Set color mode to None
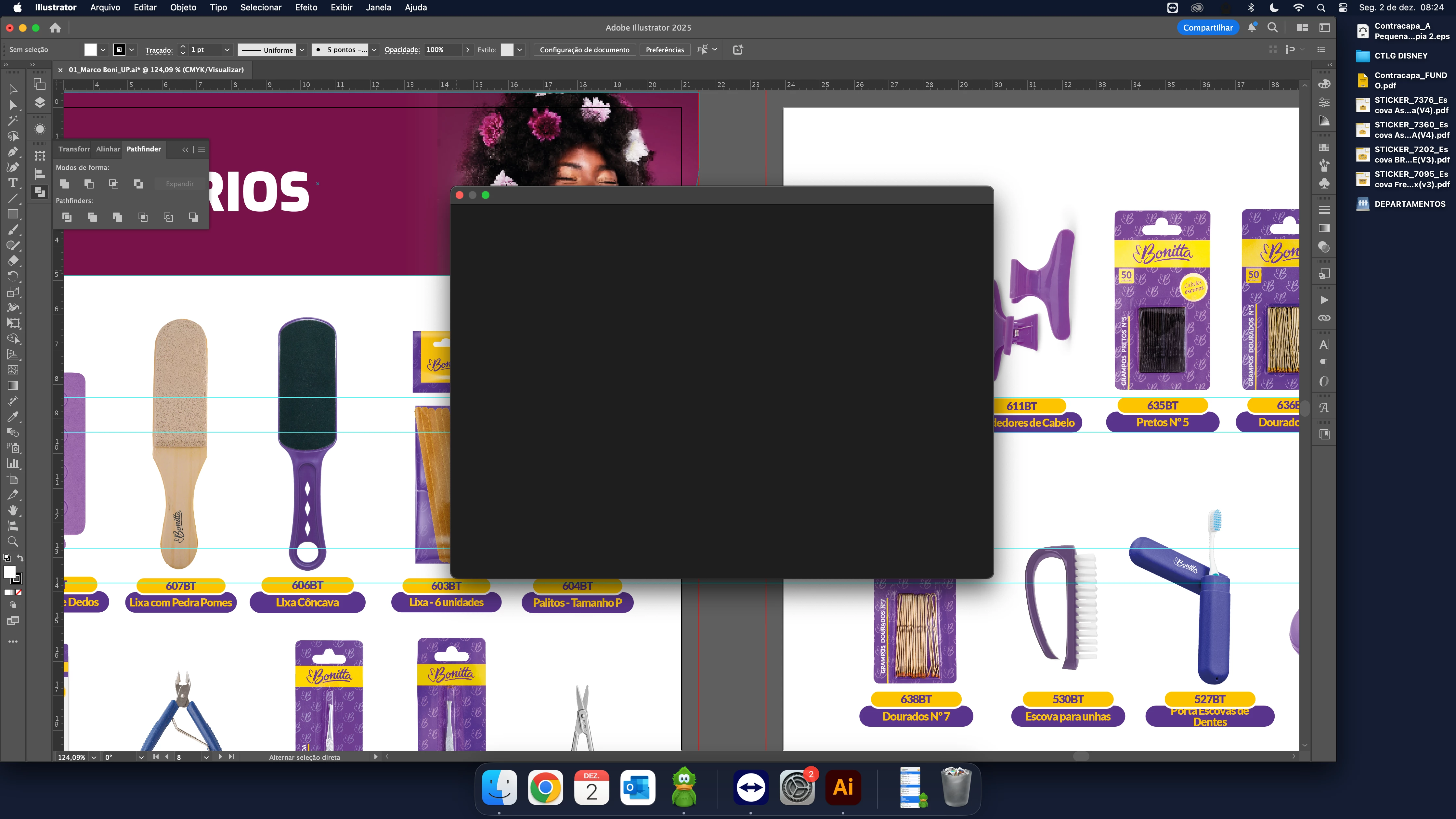Screen dimensions: 1456x819 19,592
